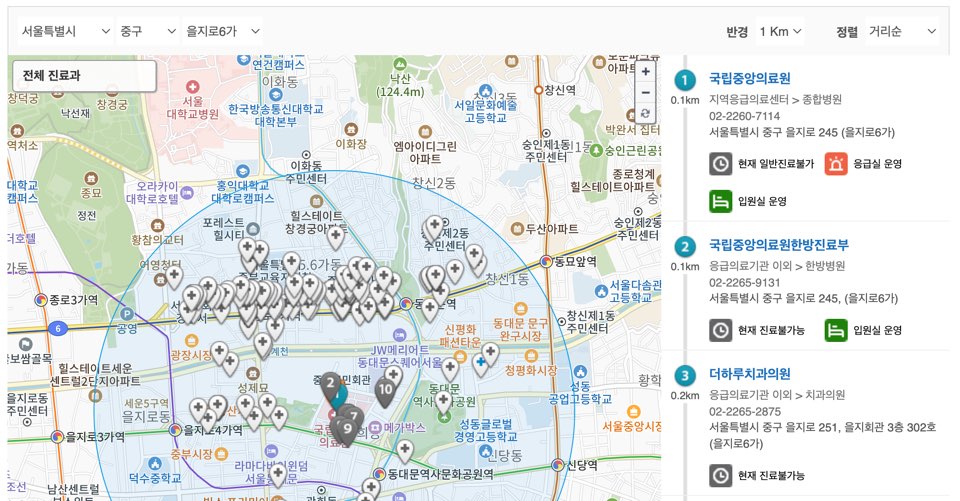
Task: Open 국립중앙의료원한방진료부 link
Action: point(779,245)
